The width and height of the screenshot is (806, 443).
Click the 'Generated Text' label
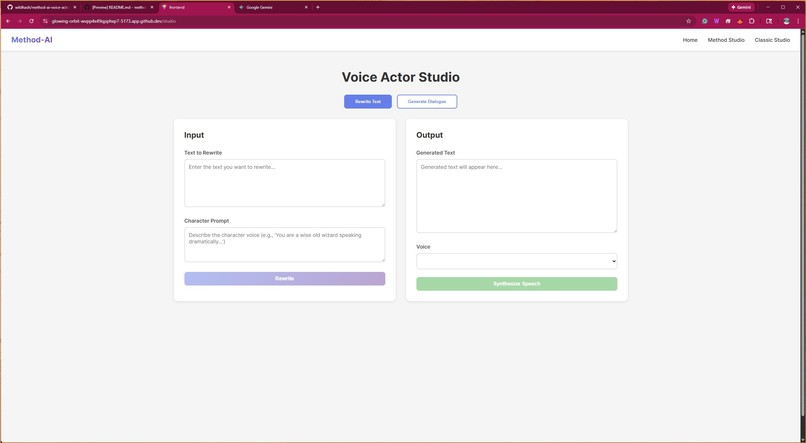click(x=435, y=153)
